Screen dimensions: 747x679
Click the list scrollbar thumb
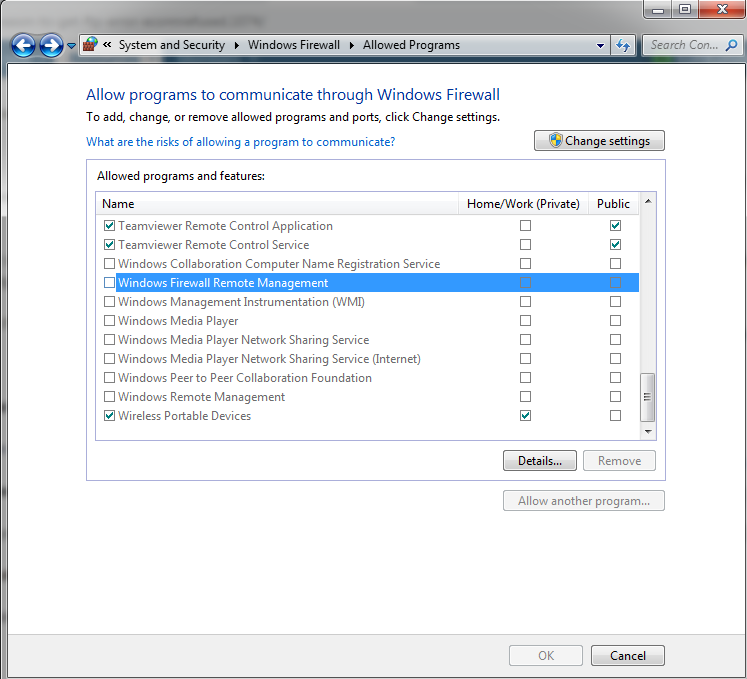647,397
